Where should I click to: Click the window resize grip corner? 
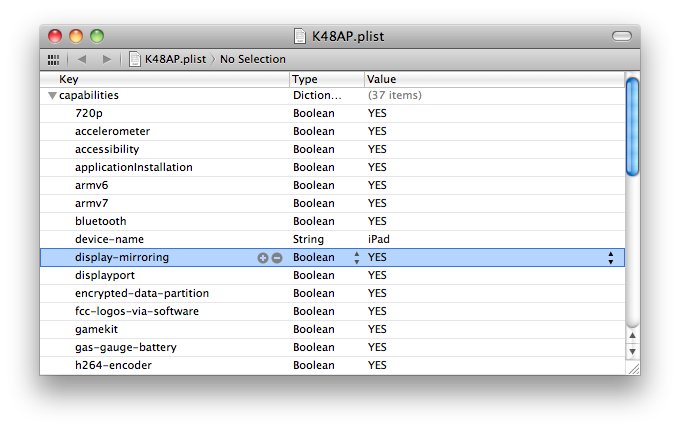(x=633, y=368)
